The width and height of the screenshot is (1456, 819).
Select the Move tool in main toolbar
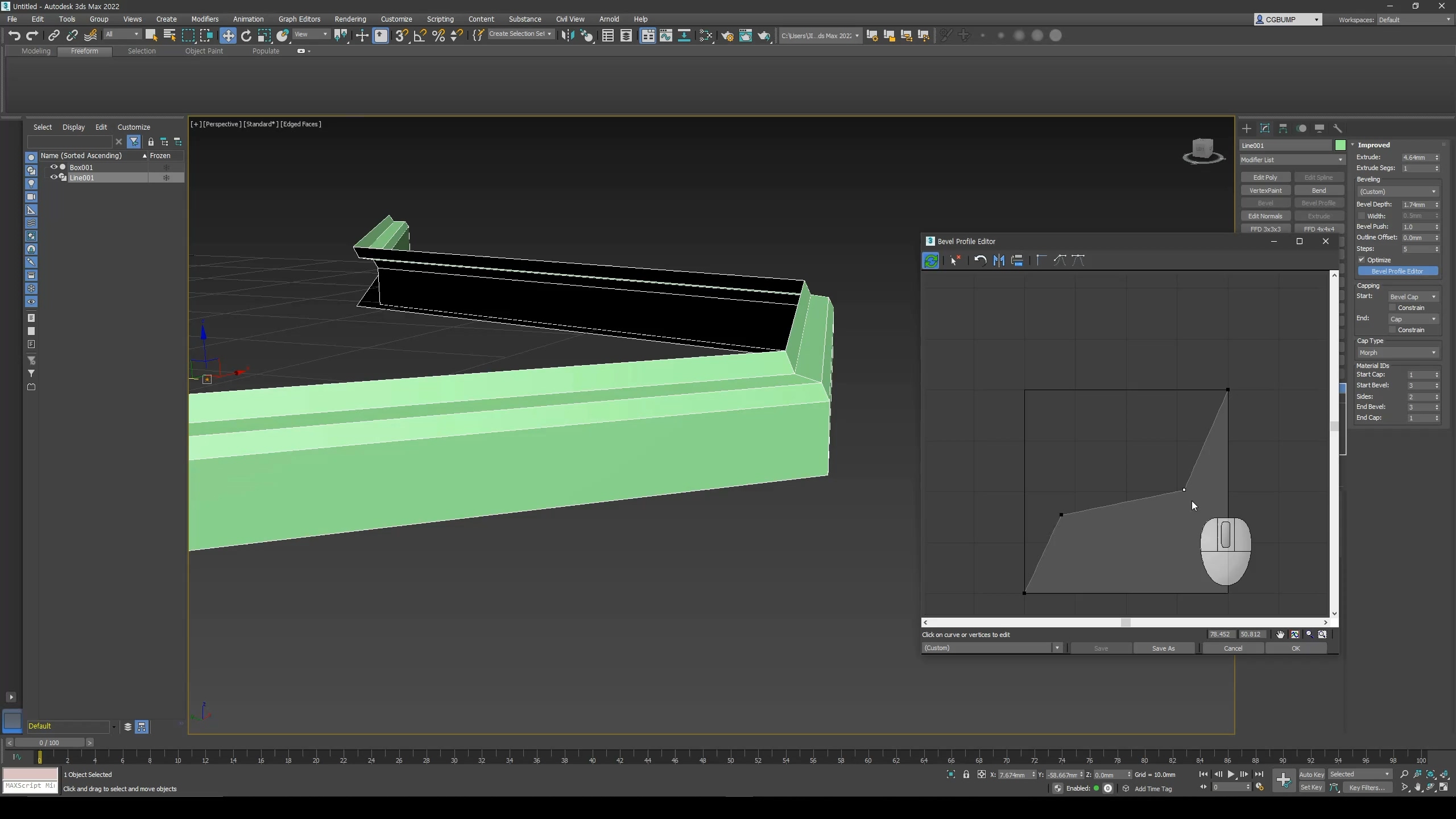[x=227, y=36]
